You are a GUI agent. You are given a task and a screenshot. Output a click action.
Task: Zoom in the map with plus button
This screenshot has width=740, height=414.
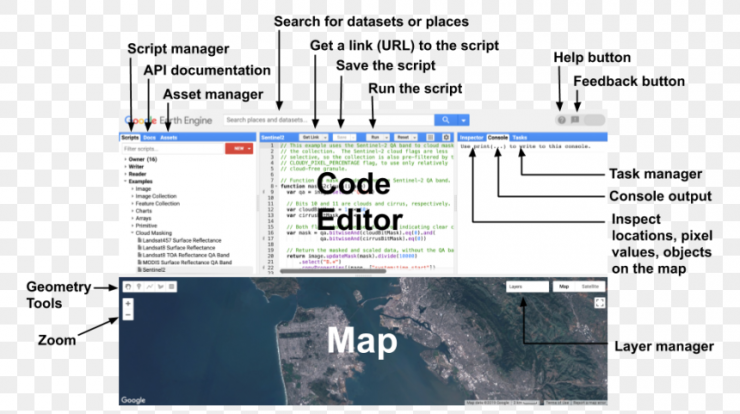(x=128, y=304)
